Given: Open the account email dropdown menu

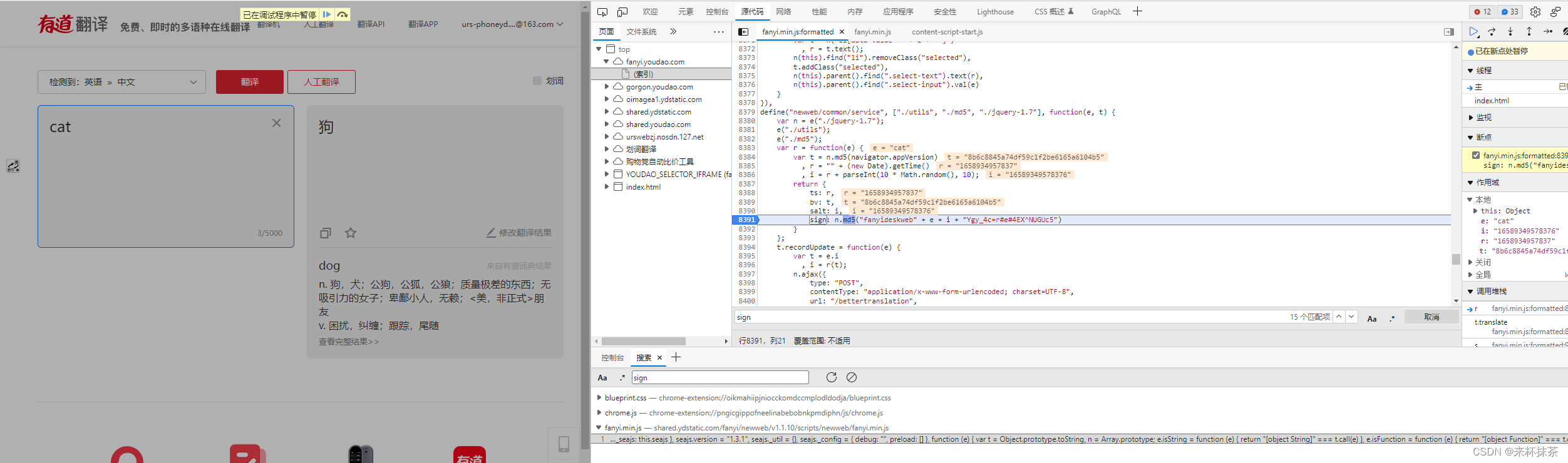Looking at the screenshot, I should pyautogui.click(x=512, y=24).
